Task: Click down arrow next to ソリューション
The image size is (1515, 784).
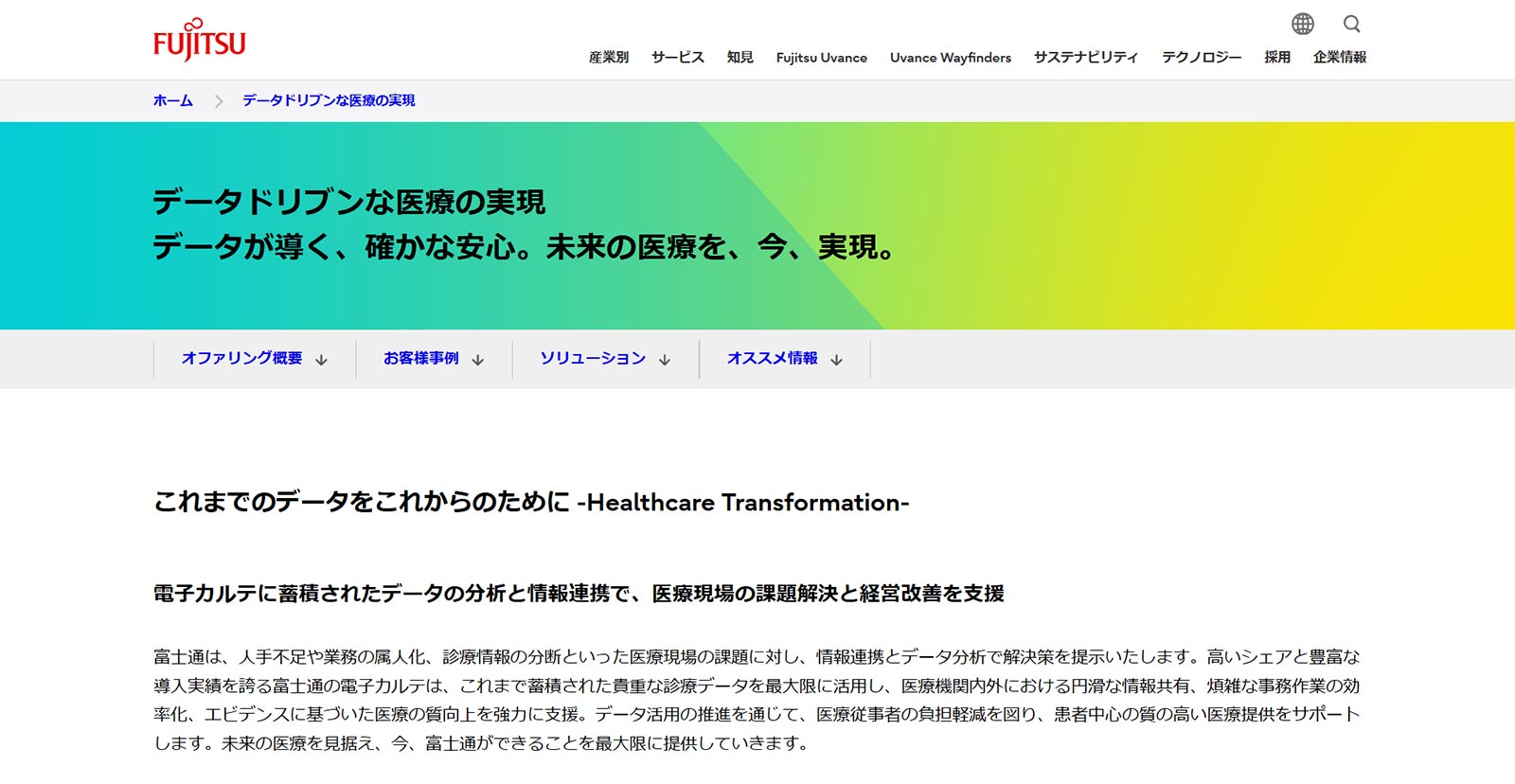Action: point(665,360)
